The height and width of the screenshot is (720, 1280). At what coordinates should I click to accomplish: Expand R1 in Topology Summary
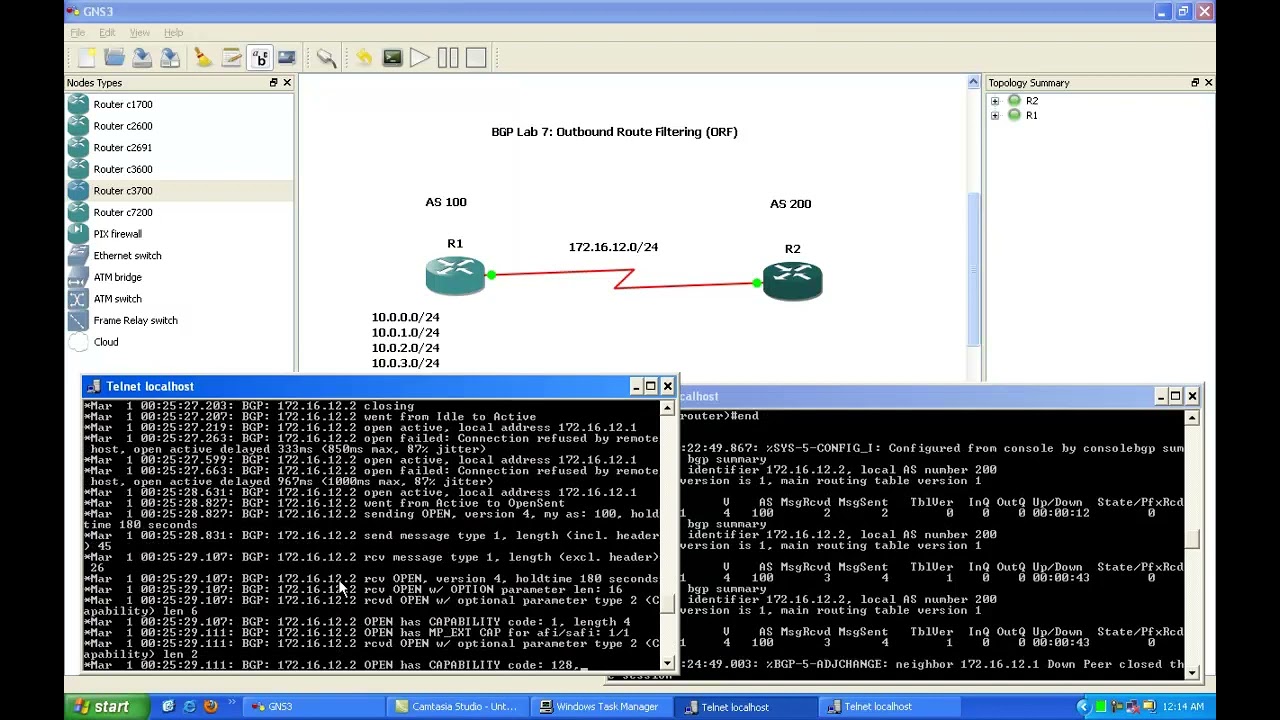(995, 116)
